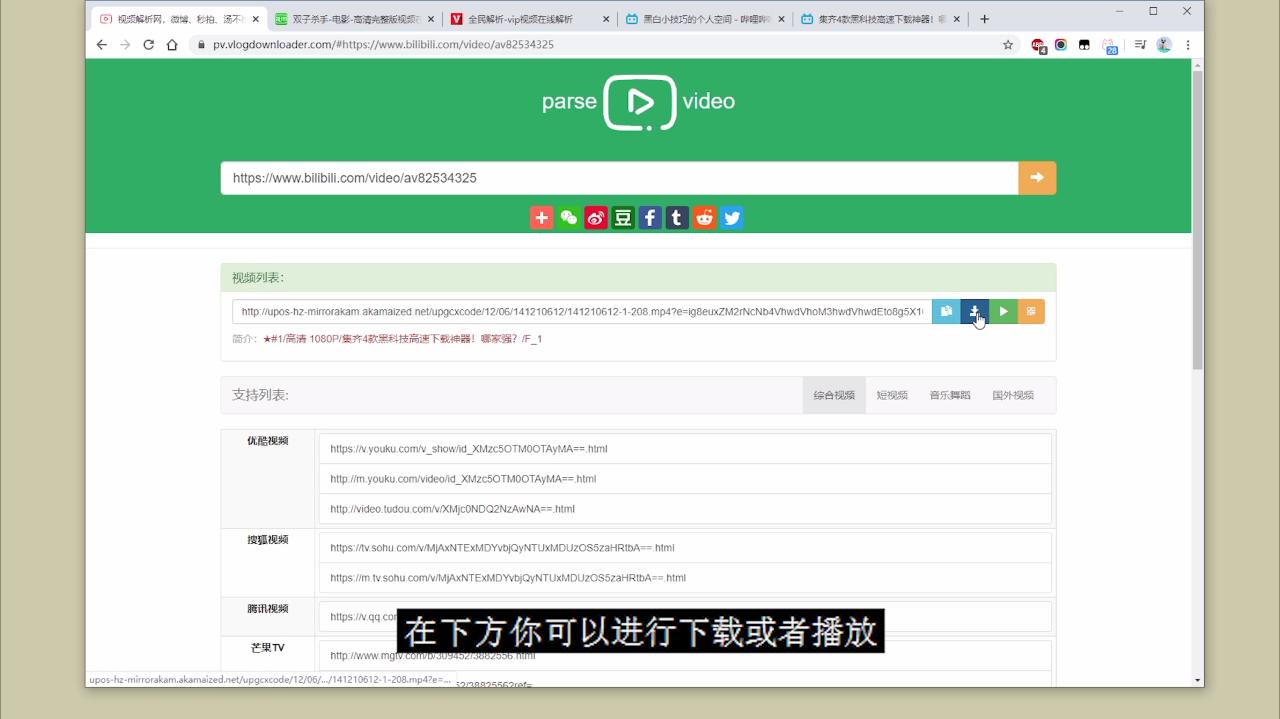Share via the WeChat icon

tap(569, 218)
